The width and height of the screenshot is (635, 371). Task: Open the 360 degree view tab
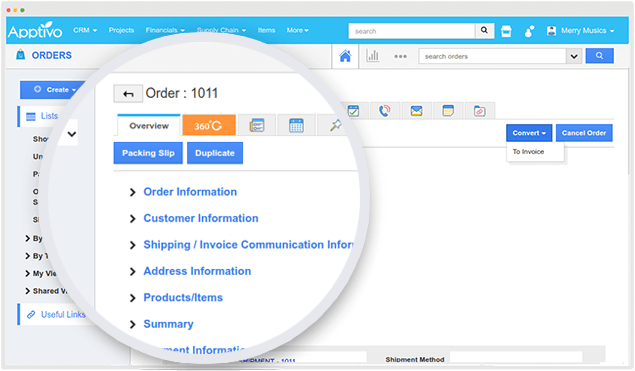click(209, 126)
